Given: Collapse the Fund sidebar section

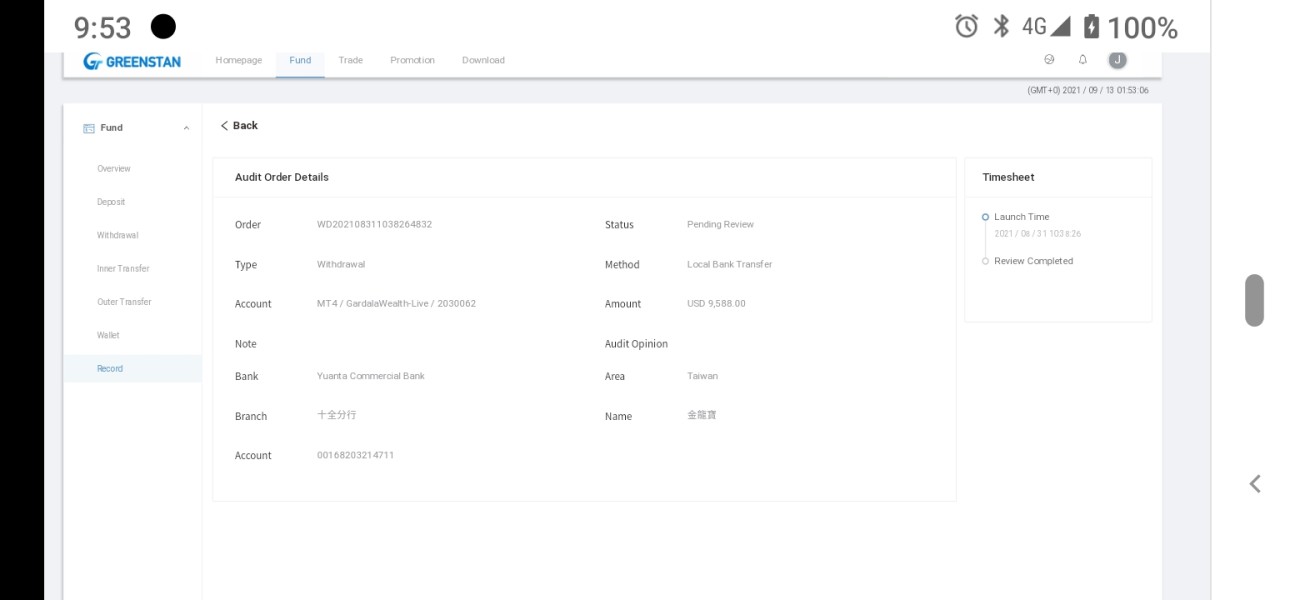Looking at the screenshot, I should tap(186, 128).
